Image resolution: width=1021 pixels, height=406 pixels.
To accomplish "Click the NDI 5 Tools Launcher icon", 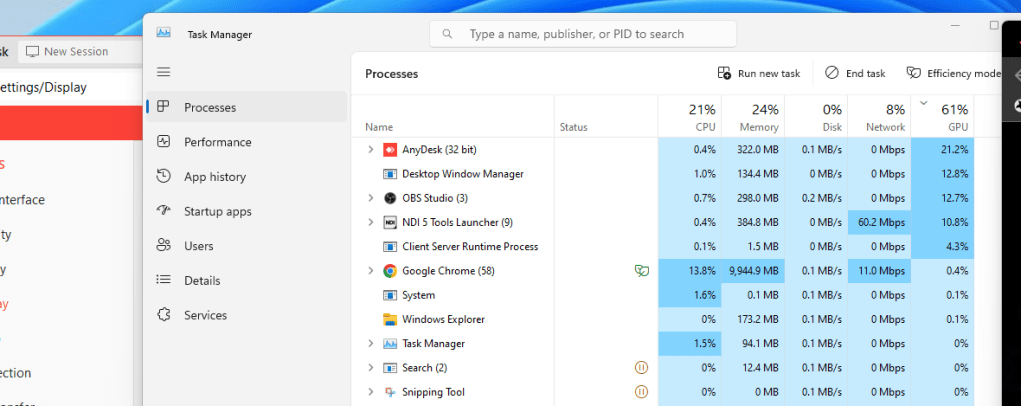I will point(390,223).
